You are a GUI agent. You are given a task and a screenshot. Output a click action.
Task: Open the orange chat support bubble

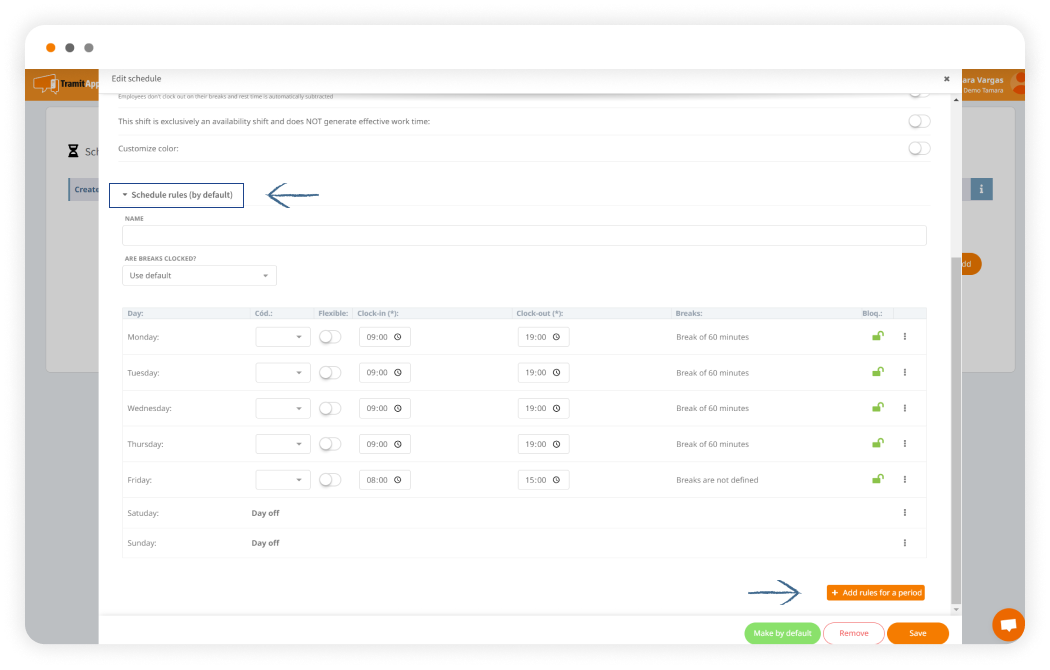(x=1008, y=624)
